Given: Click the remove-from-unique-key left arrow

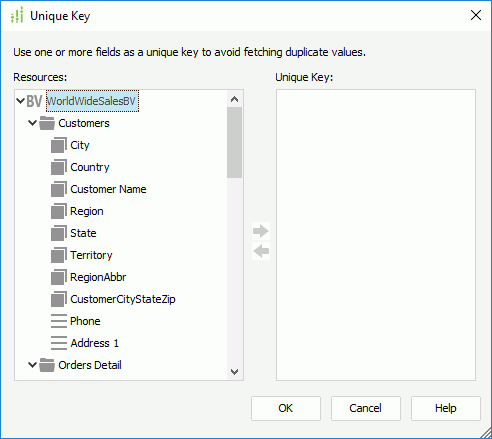Looking at the screenshot, I should [261, 251].
